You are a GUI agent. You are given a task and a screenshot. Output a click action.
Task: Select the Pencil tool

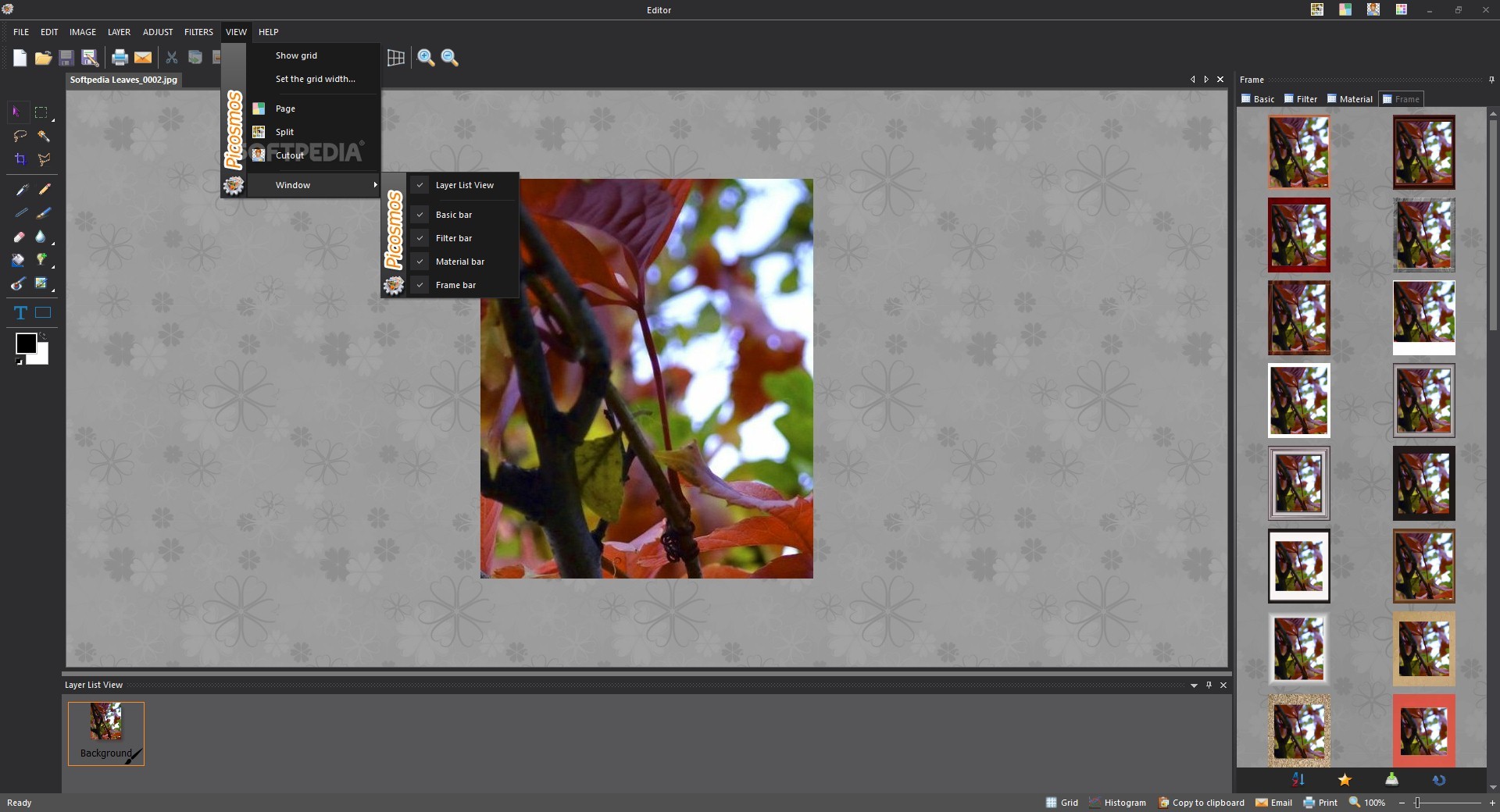(45, 189)
